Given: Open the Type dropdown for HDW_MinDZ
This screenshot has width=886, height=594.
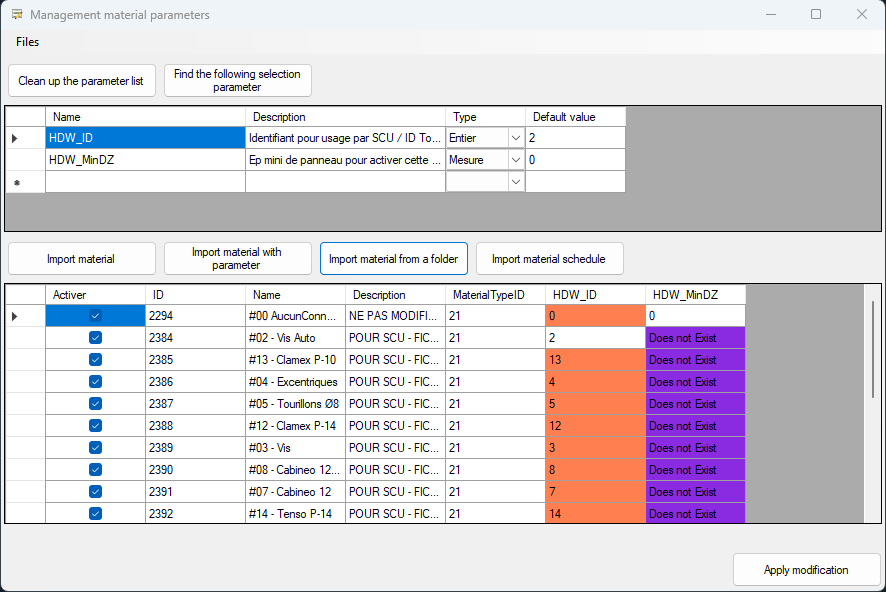Looking at the screenshot, I should pos(515,160).
